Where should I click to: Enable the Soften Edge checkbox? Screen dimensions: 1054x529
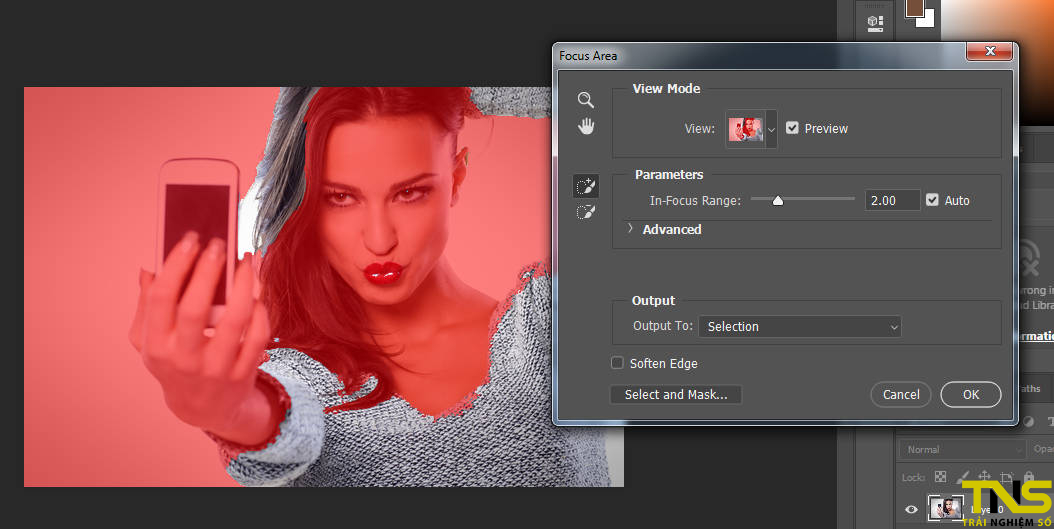tap(617, 363)
